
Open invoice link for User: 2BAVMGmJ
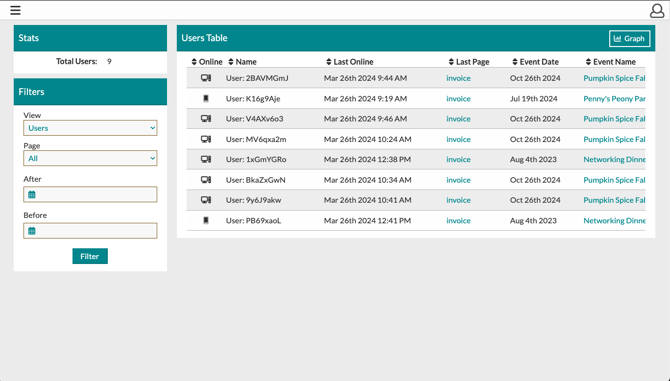pos(458,78)
